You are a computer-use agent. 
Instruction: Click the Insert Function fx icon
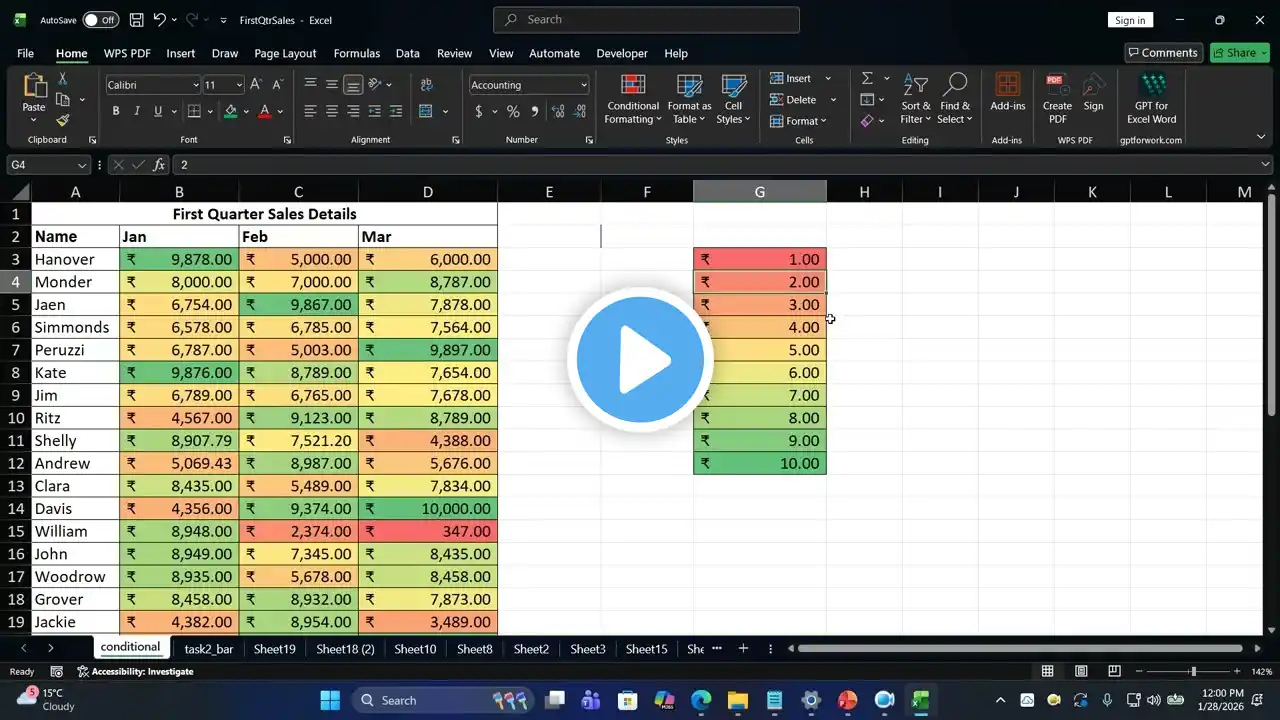point(159,165)
